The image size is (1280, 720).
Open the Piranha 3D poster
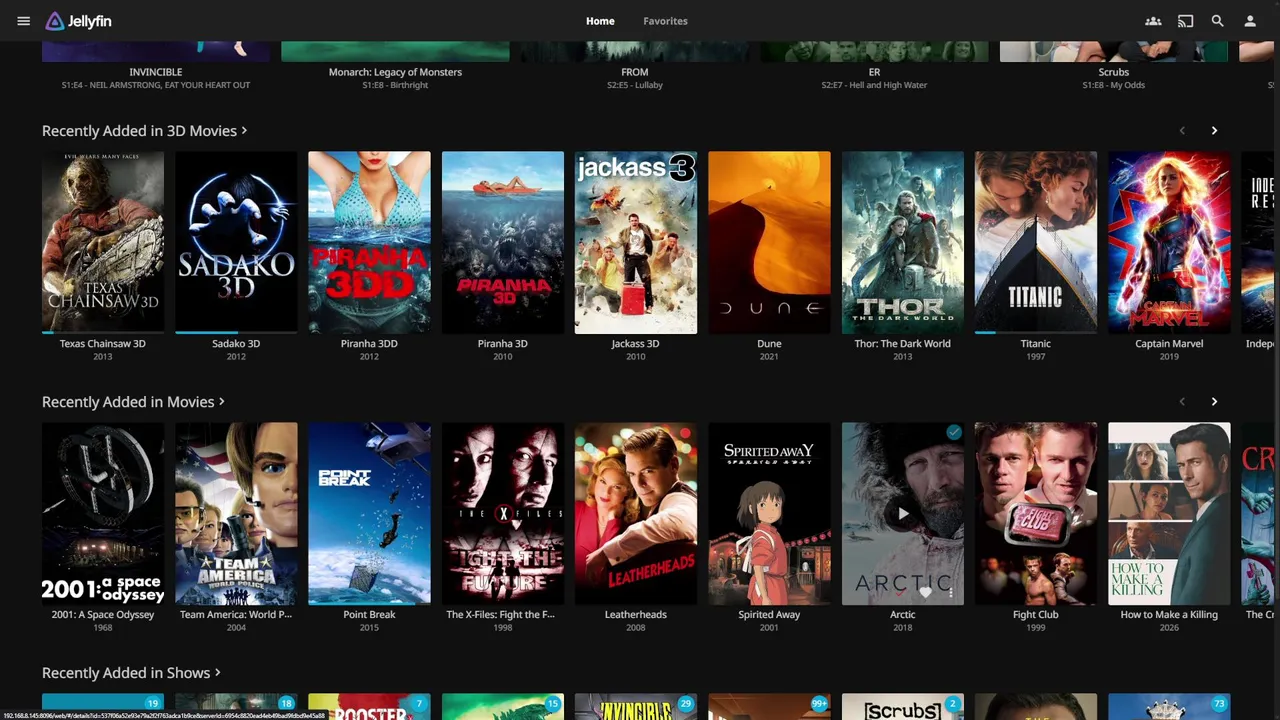503,242
